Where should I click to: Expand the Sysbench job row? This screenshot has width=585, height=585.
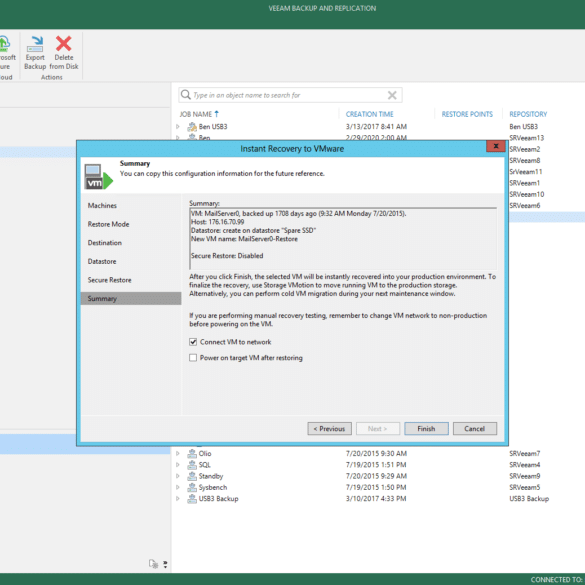(x=178, y=488)
